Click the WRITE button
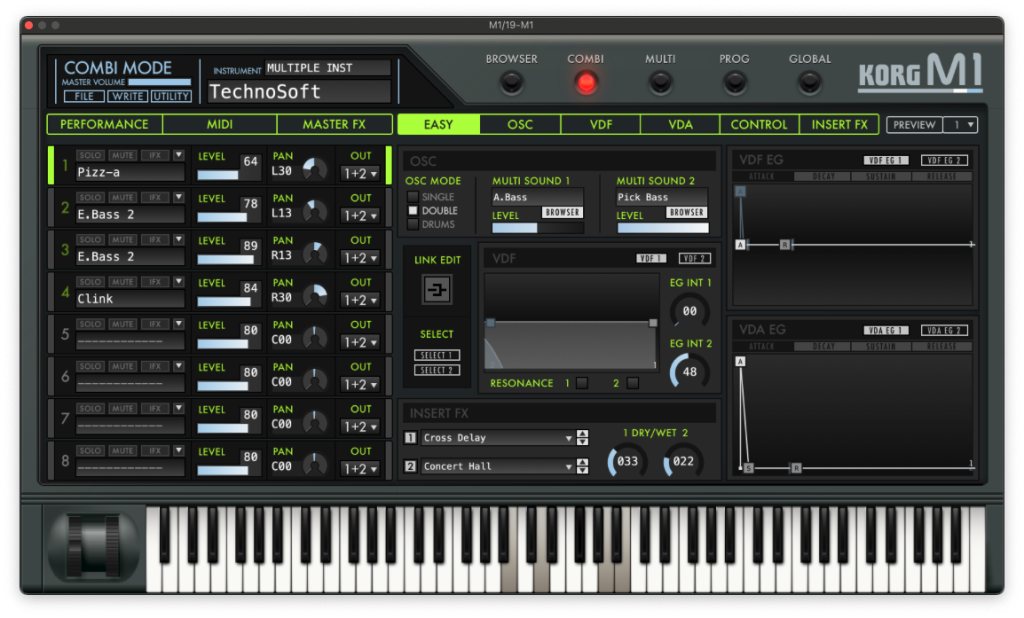This screenshot has width=1024, height=618. tap(127, 96)
